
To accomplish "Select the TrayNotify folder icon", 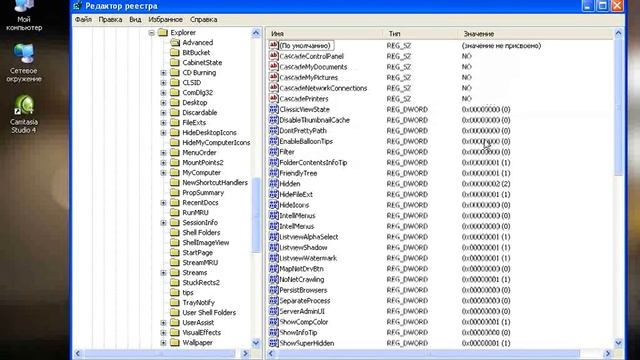I will point(175,302).
